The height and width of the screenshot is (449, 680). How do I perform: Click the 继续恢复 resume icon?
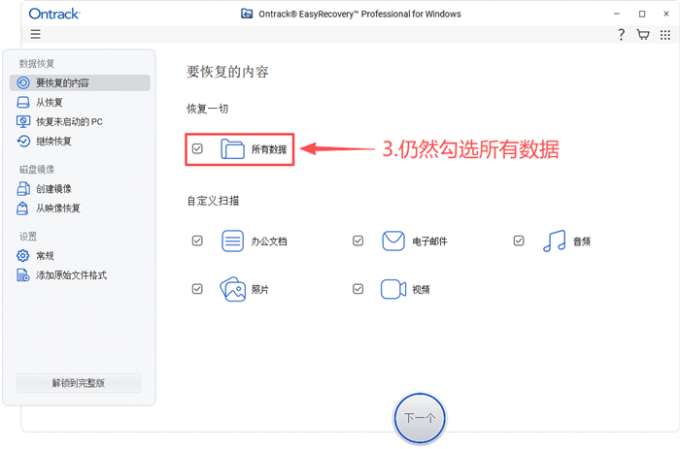23,141
